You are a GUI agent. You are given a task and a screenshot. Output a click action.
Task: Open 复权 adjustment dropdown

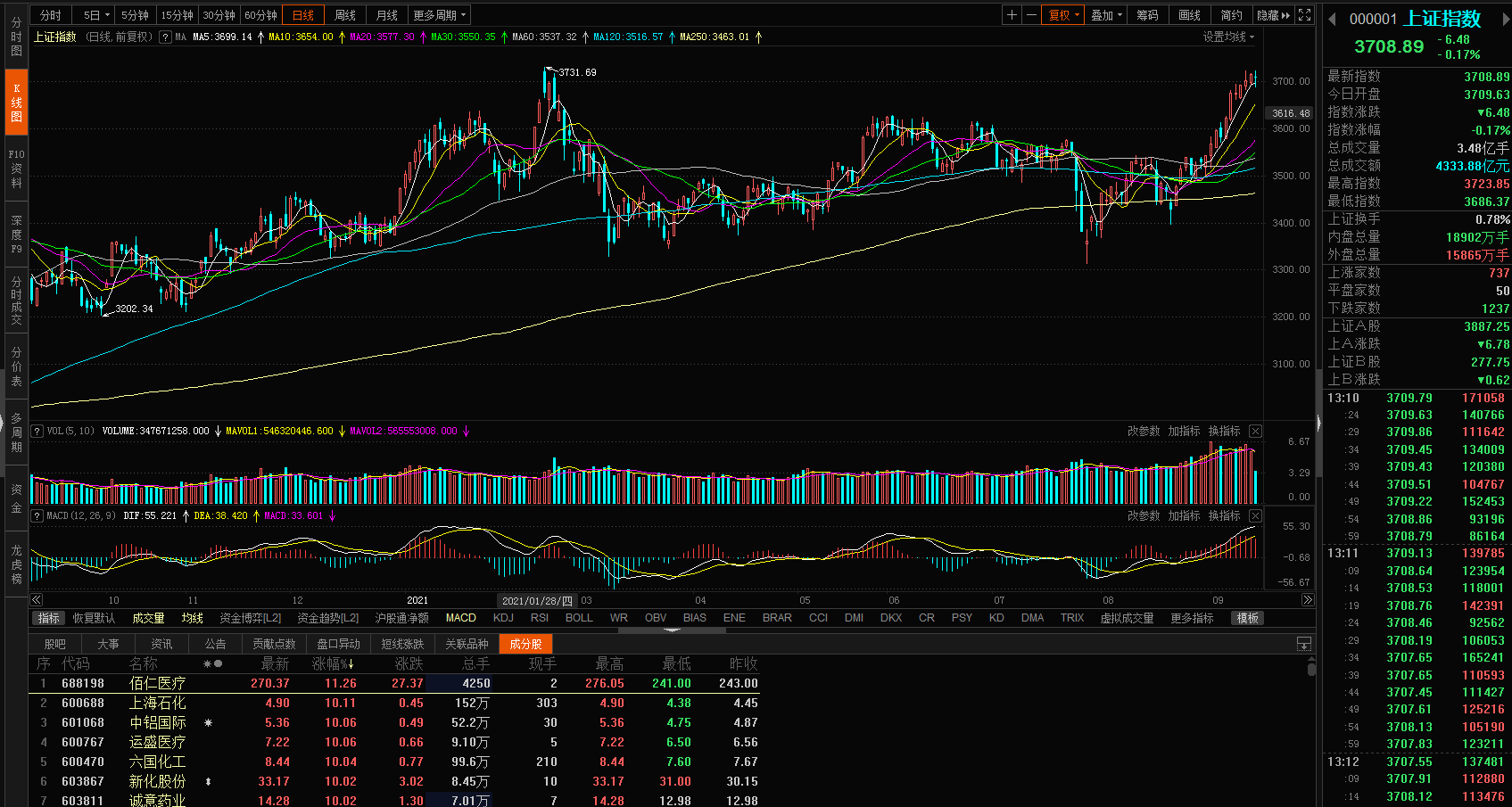click(1063, 15)
